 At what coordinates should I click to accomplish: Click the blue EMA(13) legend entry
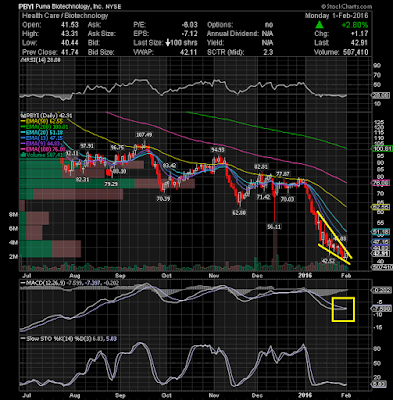pyautogui.click(x=43, y=138)
